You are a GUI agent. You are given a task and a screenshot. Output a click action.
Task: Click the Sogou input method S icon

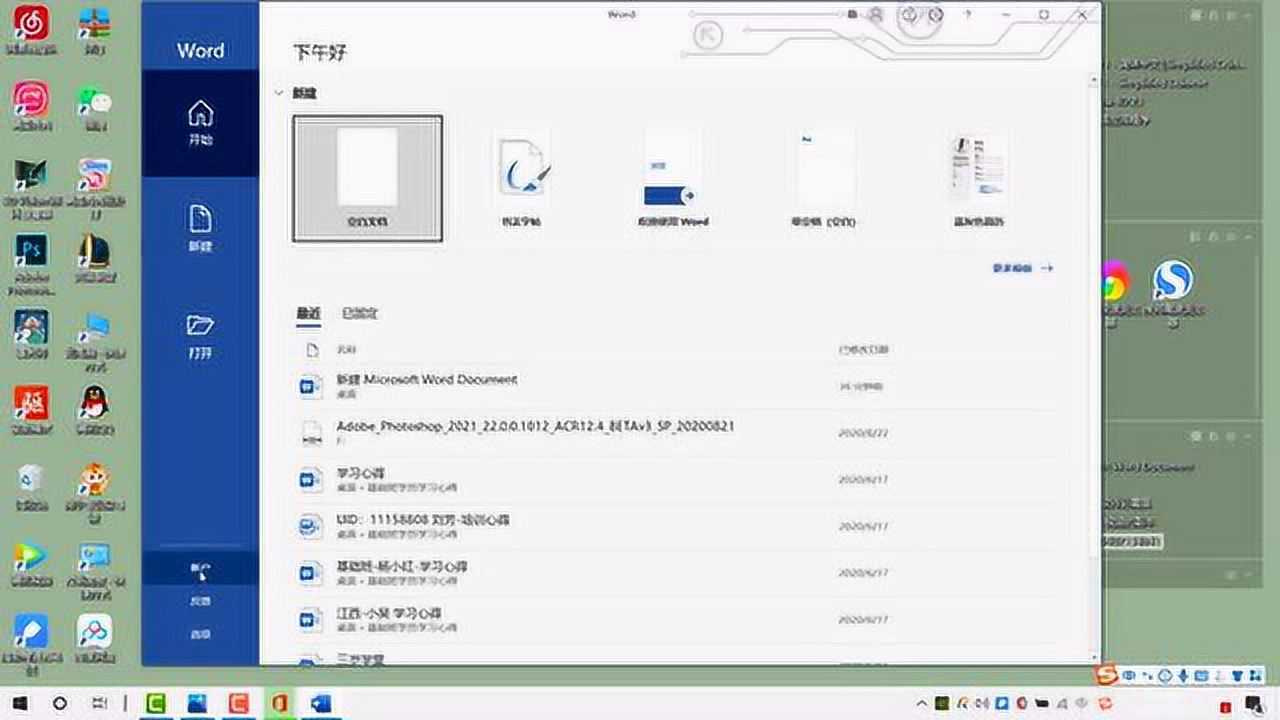pos(1105,675)
